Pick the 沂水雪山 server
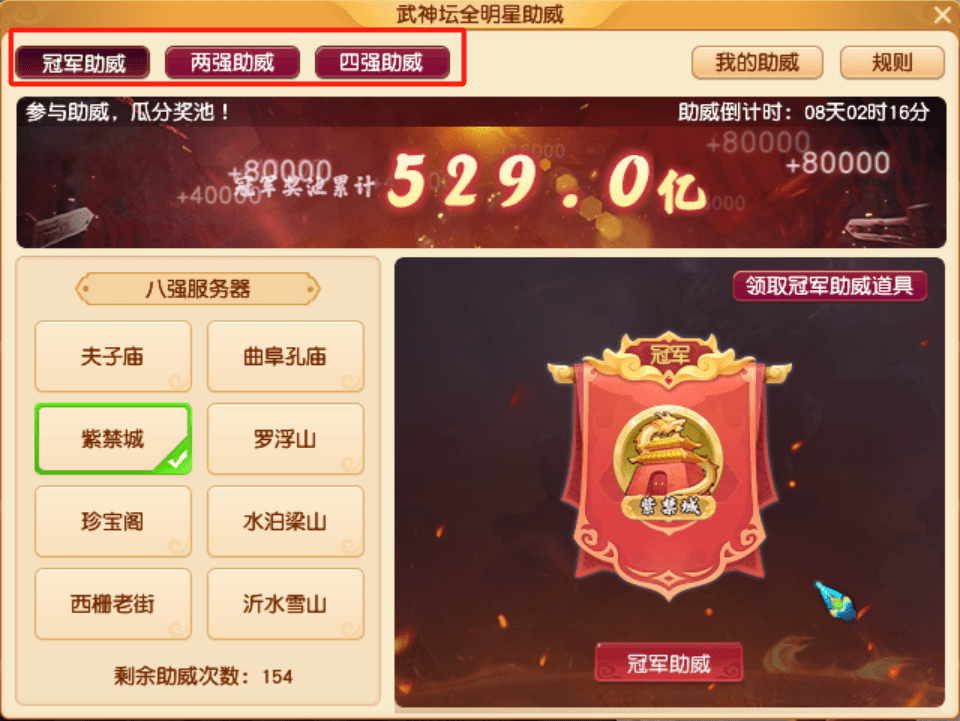The image size is (960, 721). click(285, 604)
